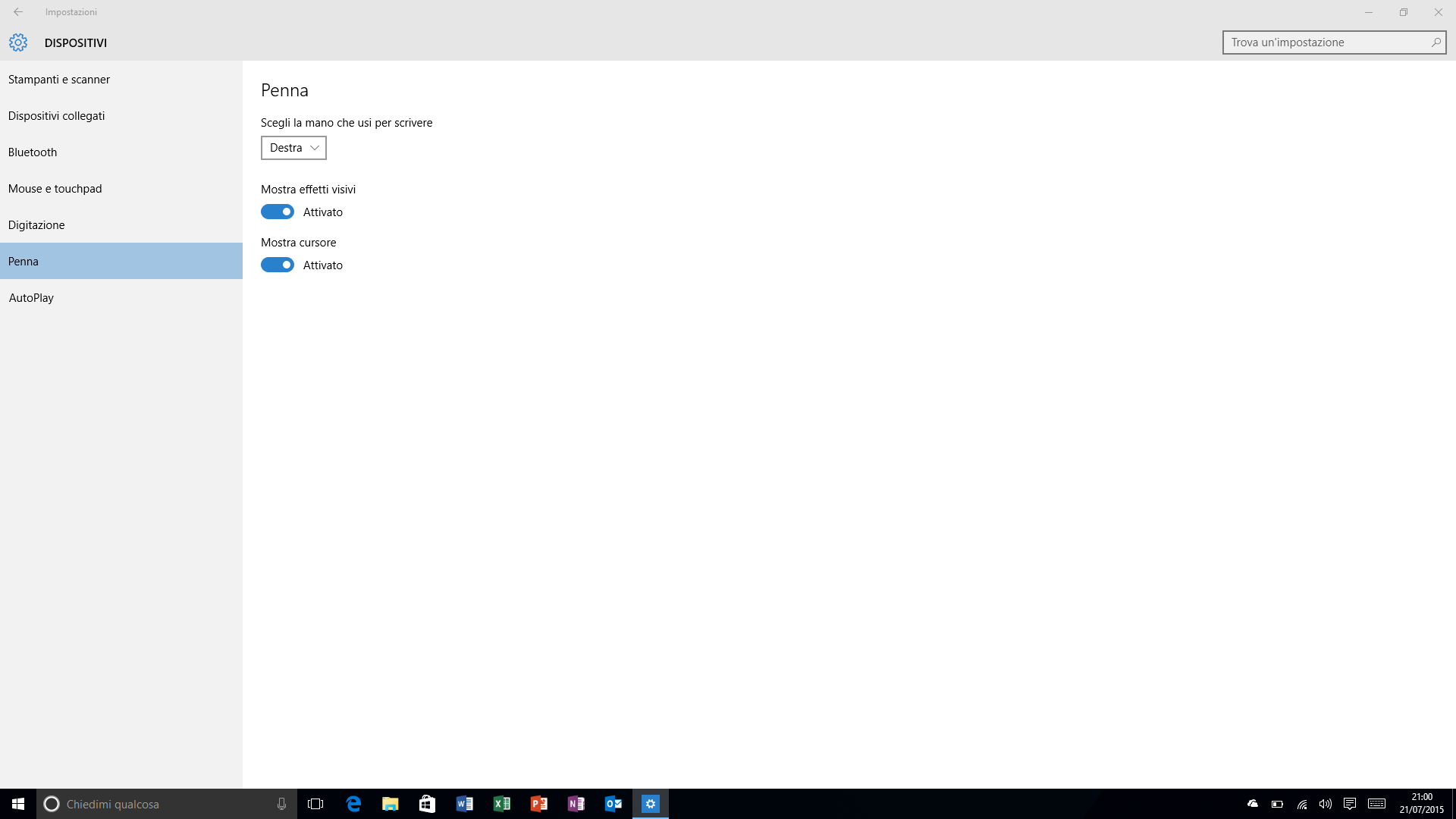Open AutoPlay settings

tap(121, 297)
